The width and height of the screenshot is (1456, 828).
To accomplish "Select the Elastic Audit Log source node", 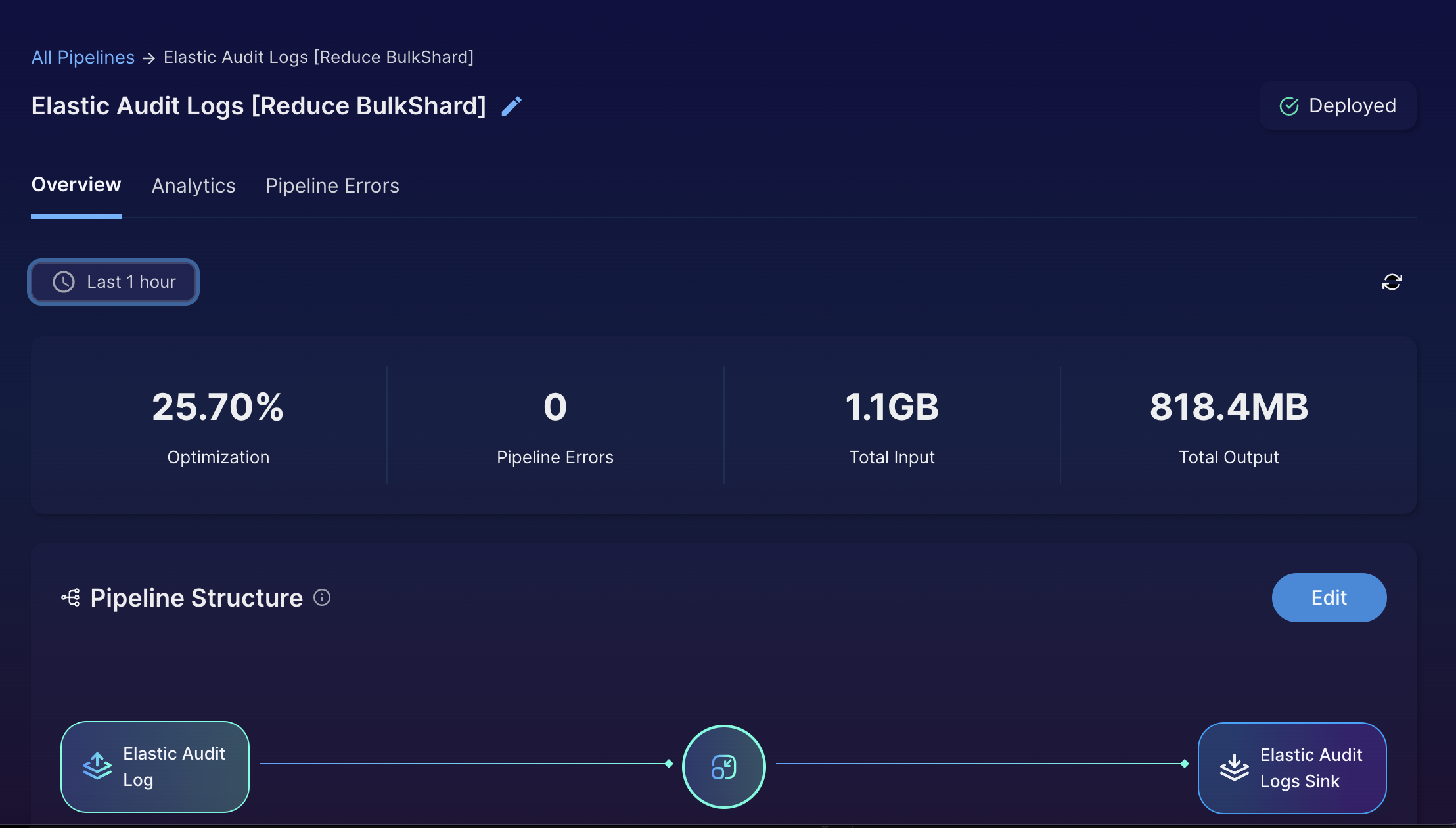I will 155,766.
